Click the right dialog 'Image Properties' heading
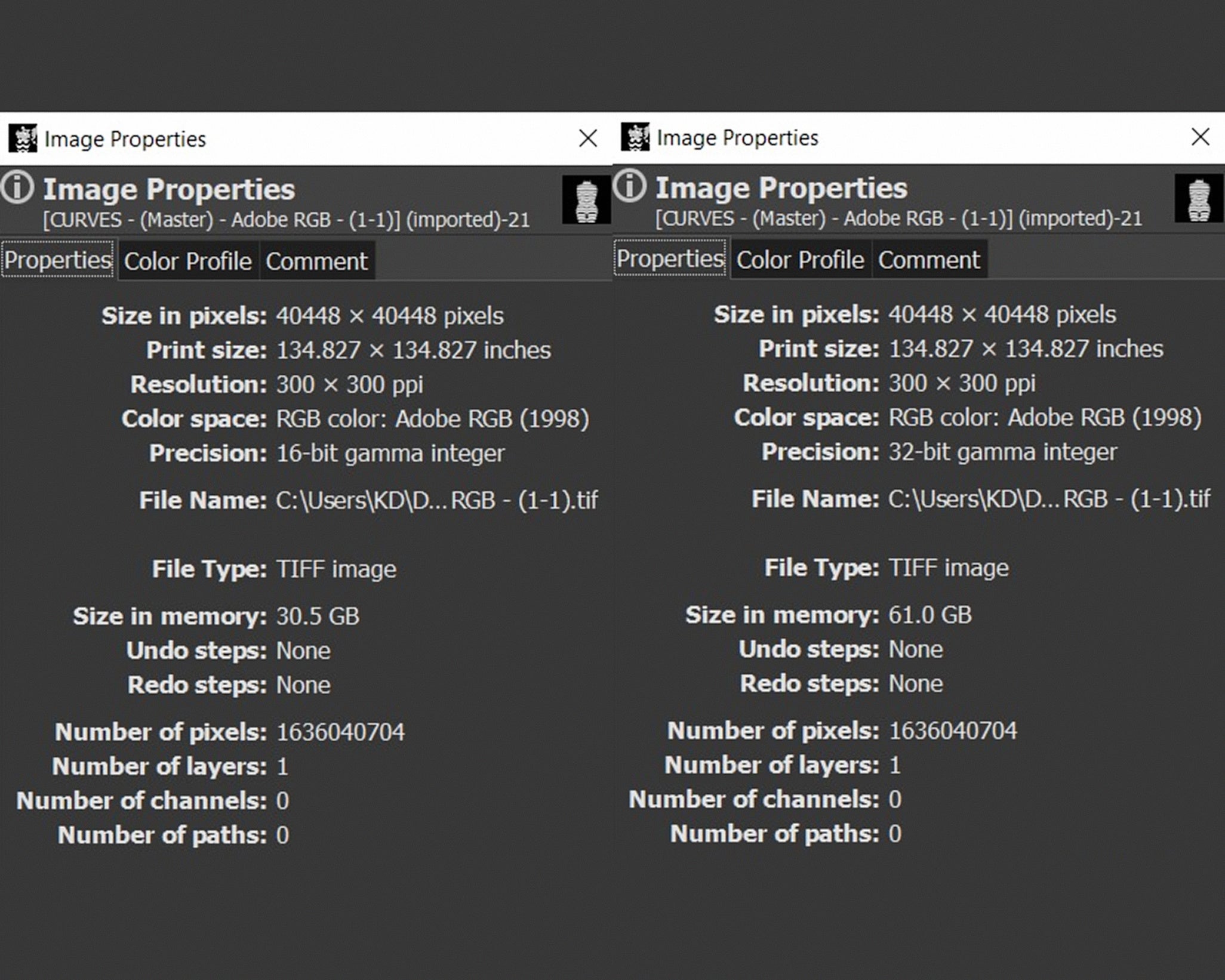 tap(781, 188)
